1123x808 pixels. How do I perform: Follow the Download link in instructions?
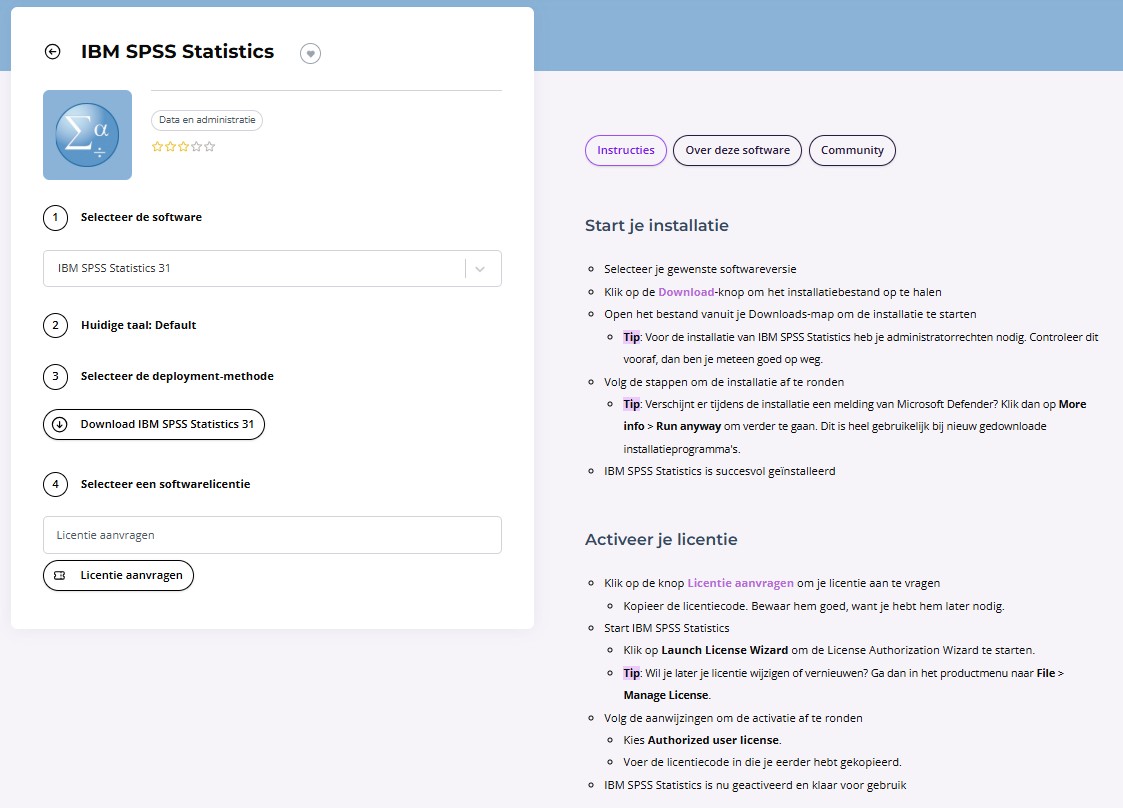686,292
